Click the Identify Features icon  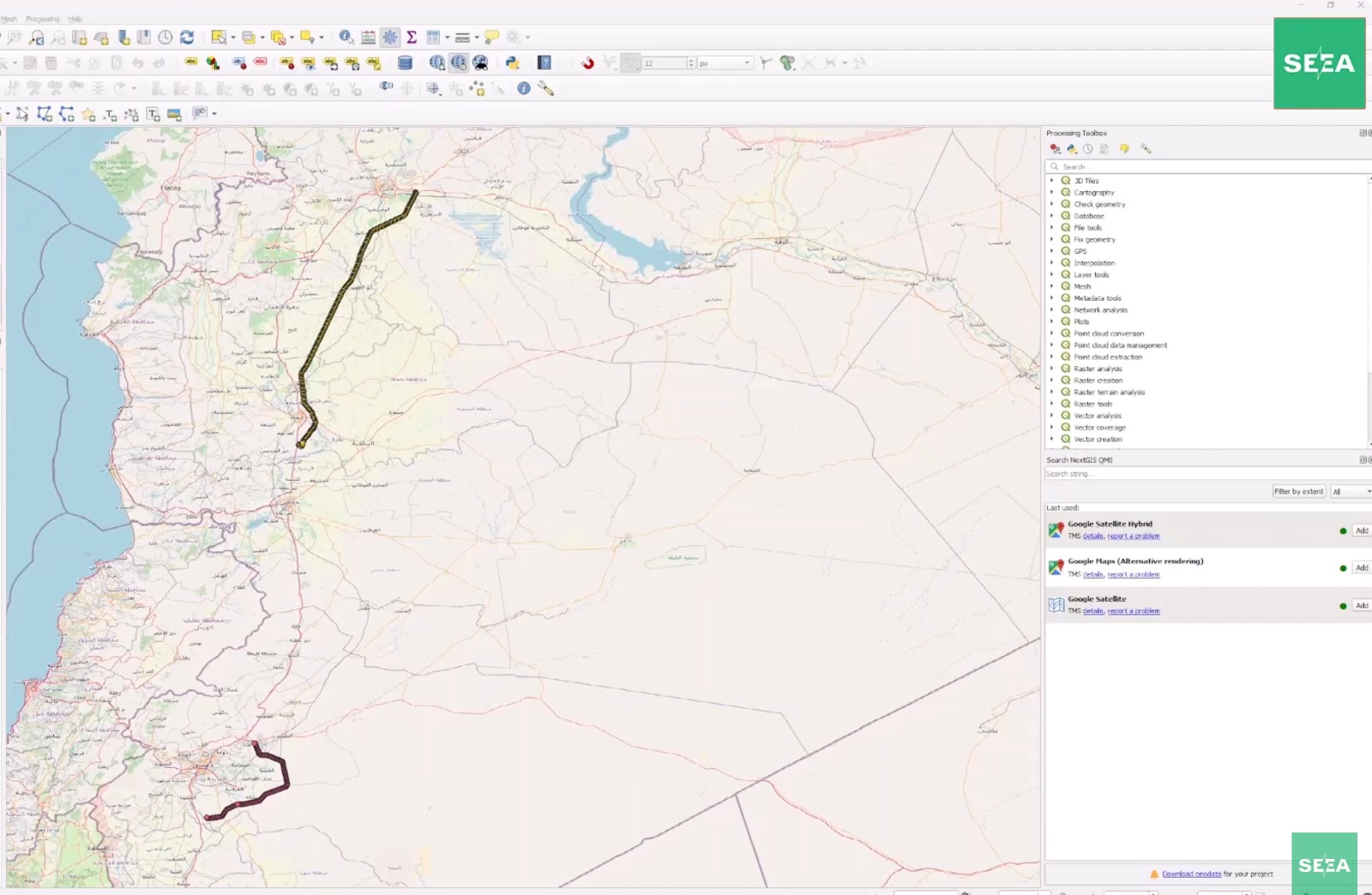346,38
